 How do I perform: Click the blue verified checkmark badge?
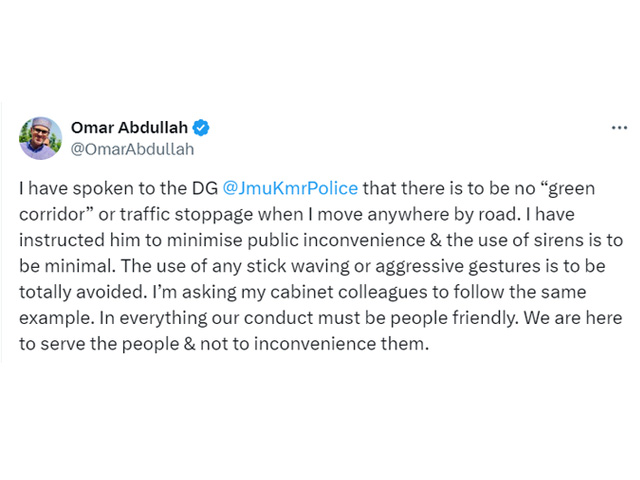[x=201, y=128]
